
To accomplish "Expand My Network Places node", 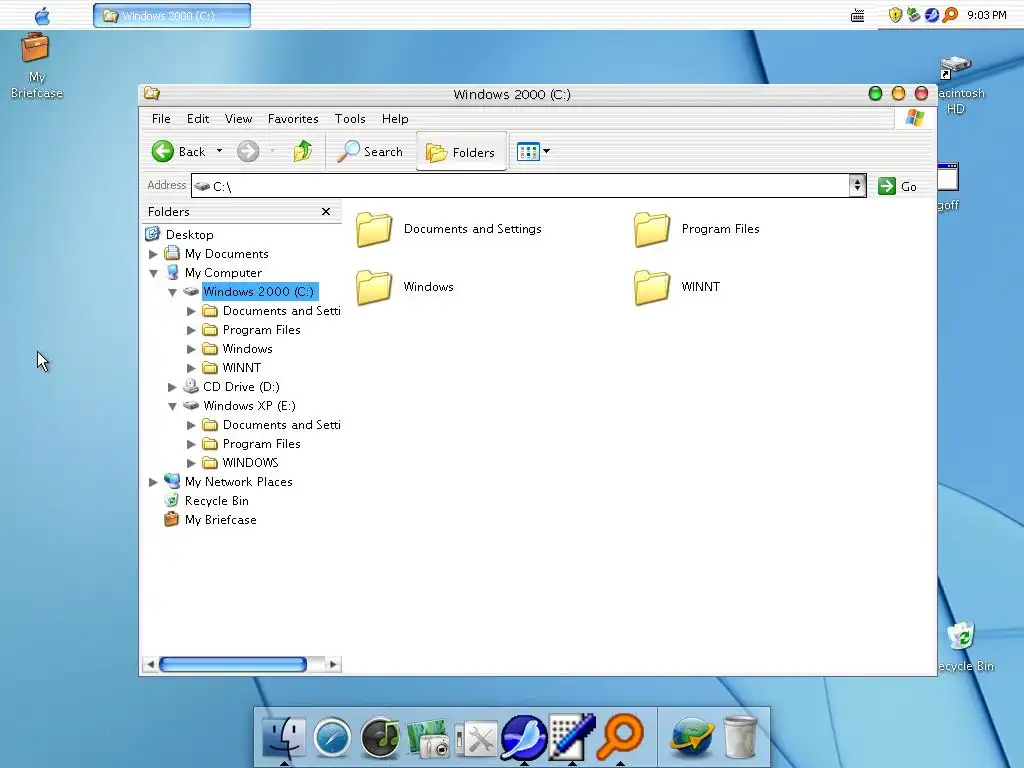I will click(x=153, y=482).
